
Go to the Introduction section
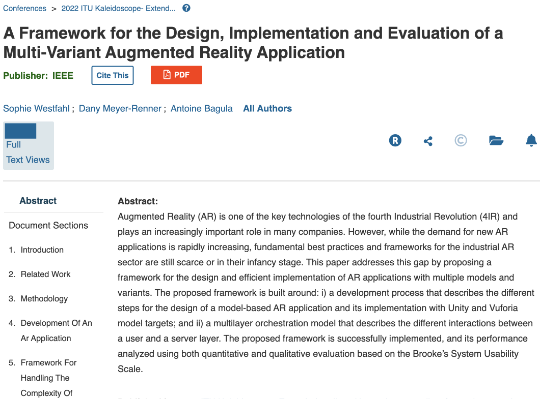[42, 250]
